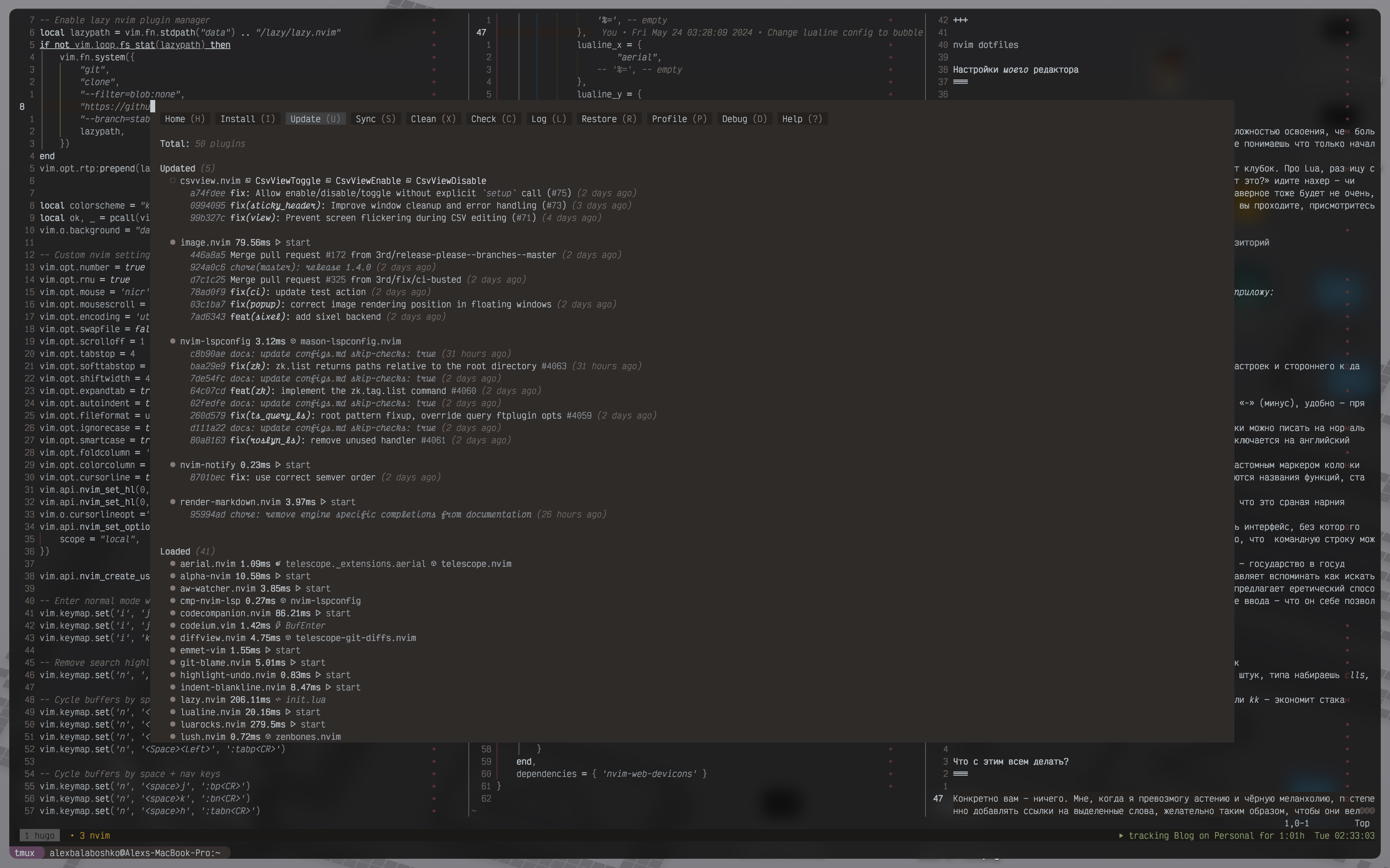Click the source icon before init.lua
The height and width of the screenshot is (868, 1390).
tap(278, 700)
